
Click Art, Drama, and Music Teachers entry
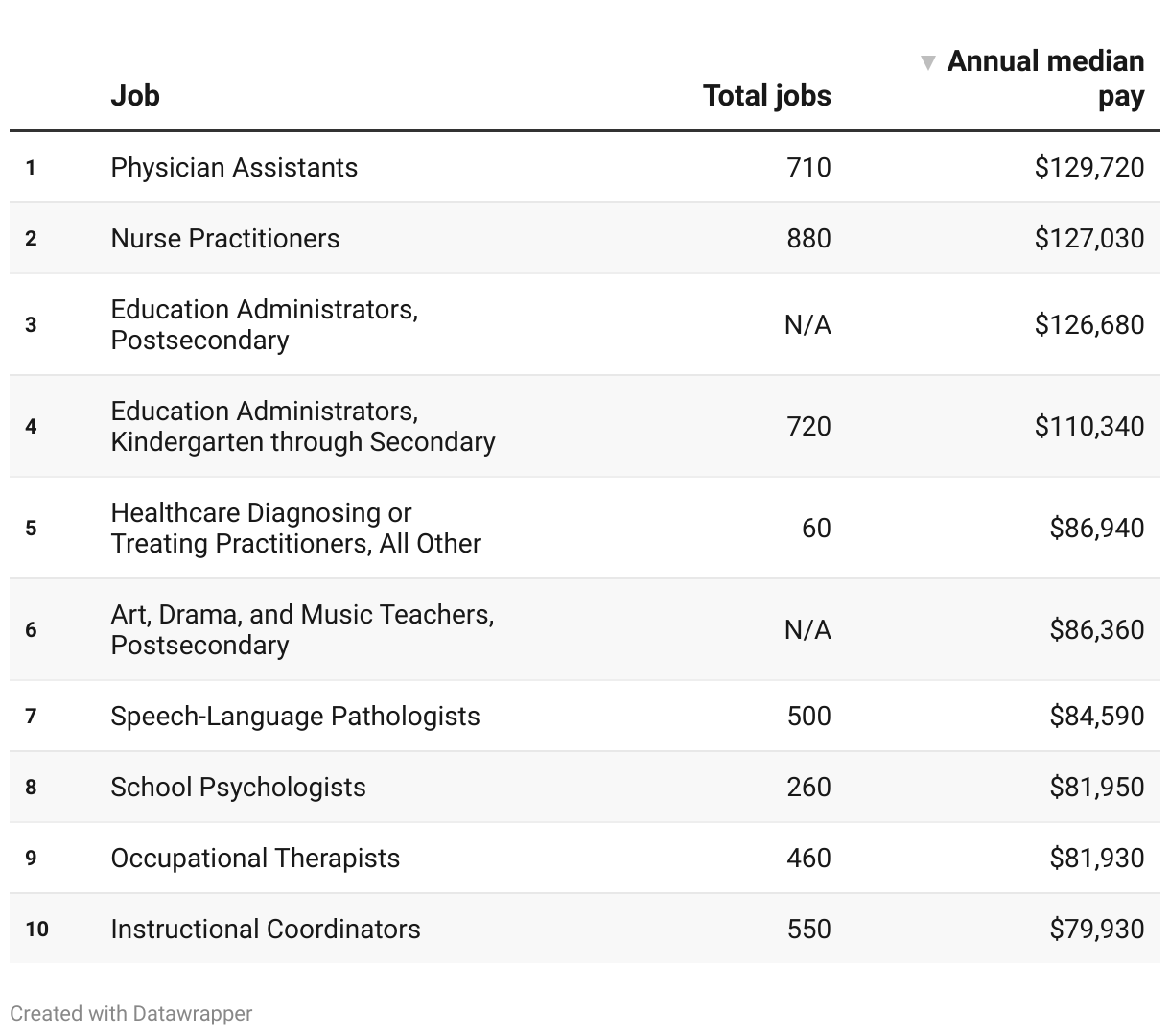pyautogui.click(x=302, y=630)
